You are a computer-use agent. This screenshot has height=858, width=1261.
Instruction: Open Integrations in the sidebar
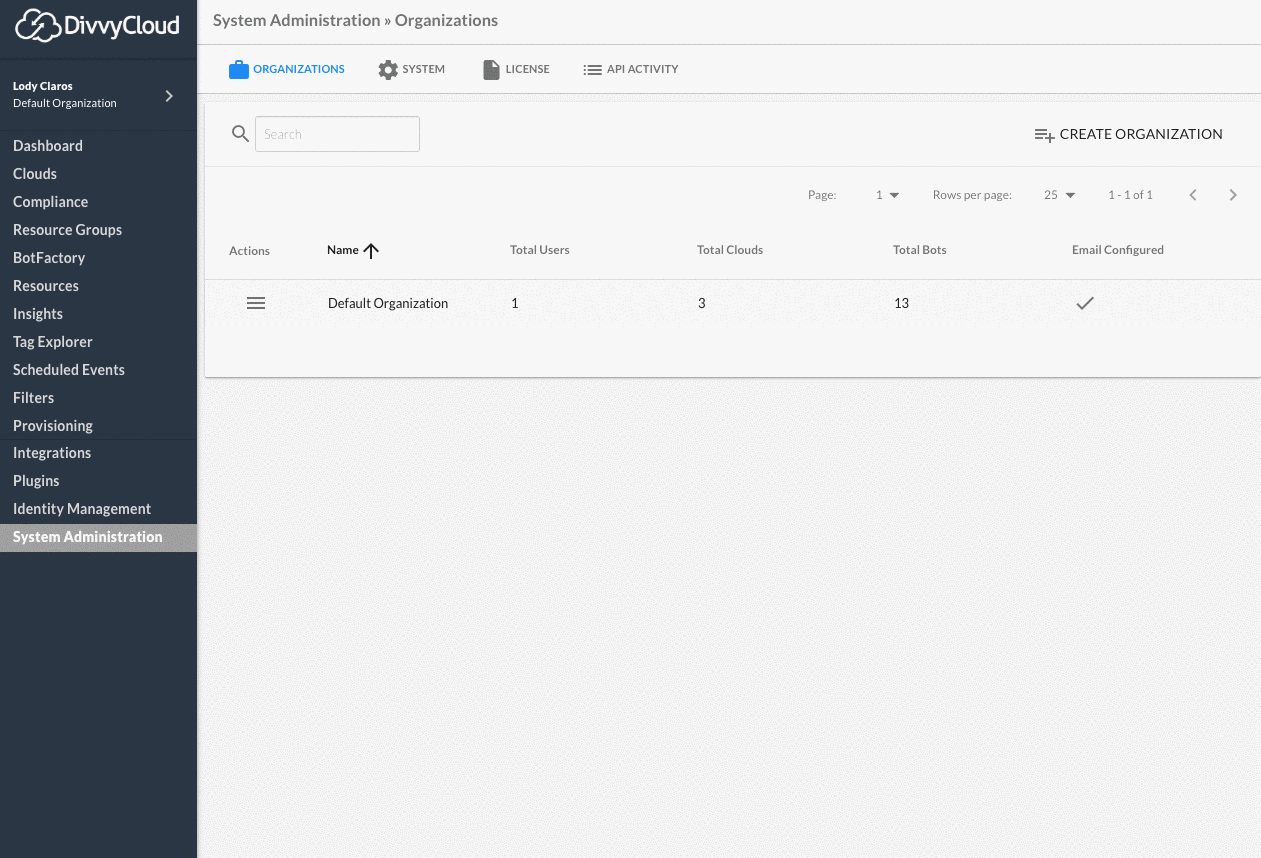click(x=52, y=453)
